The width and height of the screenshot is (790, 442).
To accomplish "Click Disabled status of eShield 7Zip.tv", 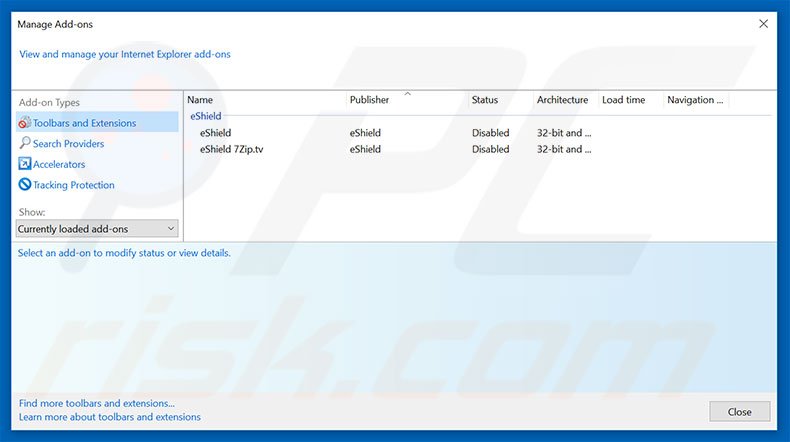I will (490, 149).
